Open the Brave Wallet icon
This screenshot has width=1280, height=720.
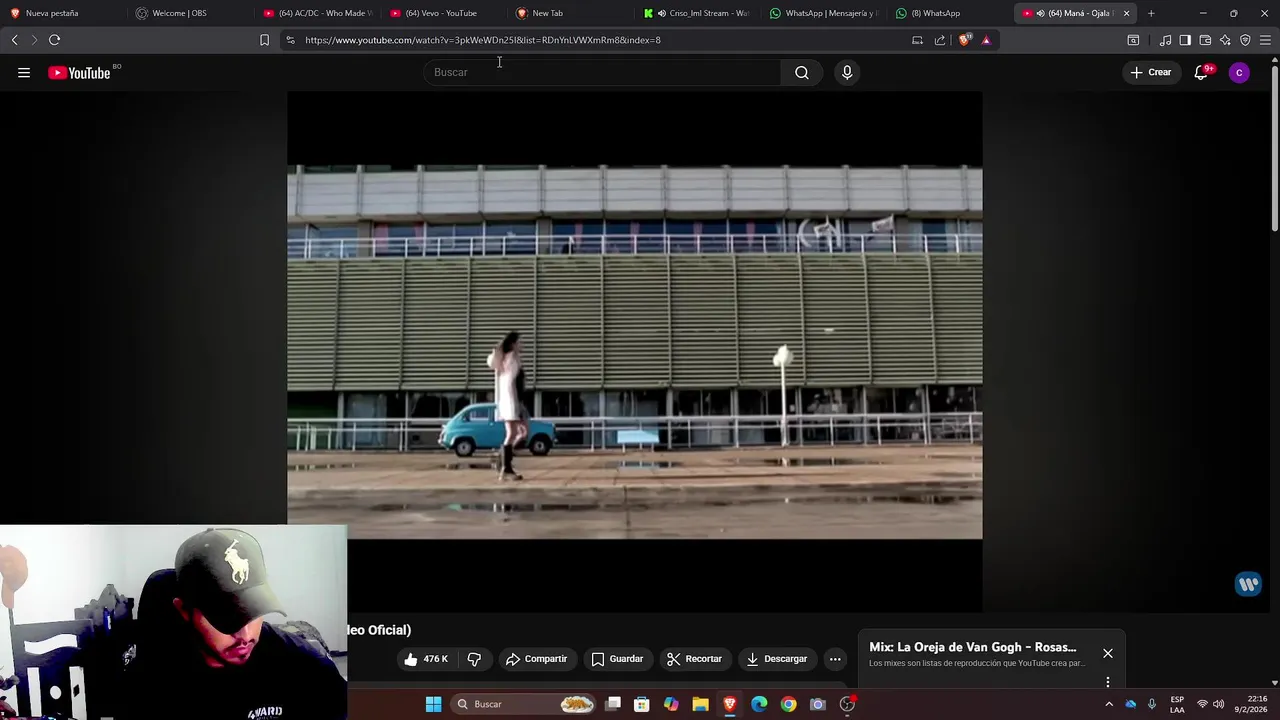click(1205, 40)
